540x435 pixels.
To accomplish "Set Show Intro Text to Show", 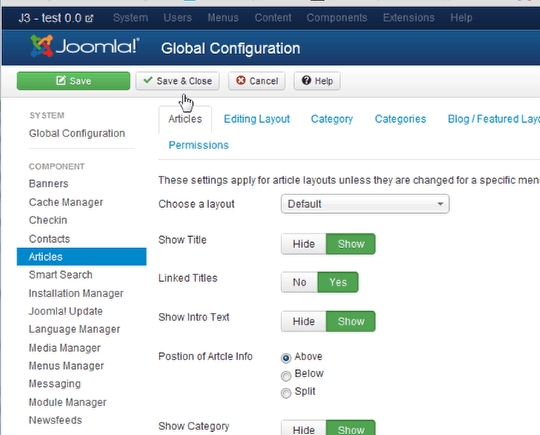I will (351, 321).
